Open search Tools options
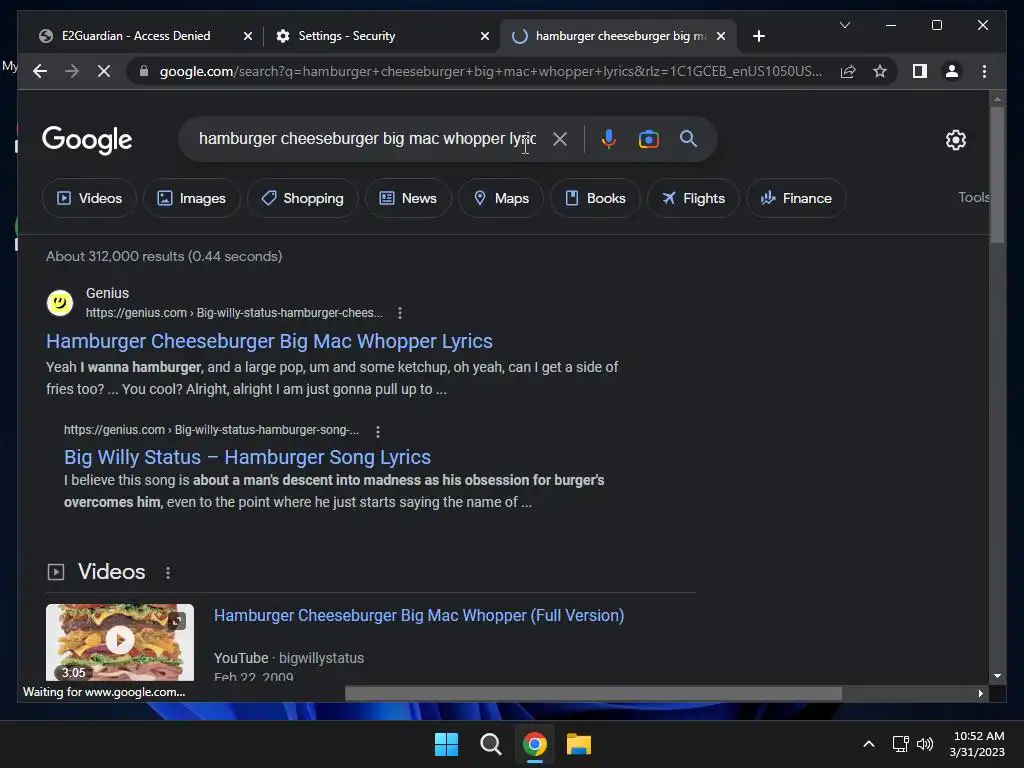 coord(973,197)
